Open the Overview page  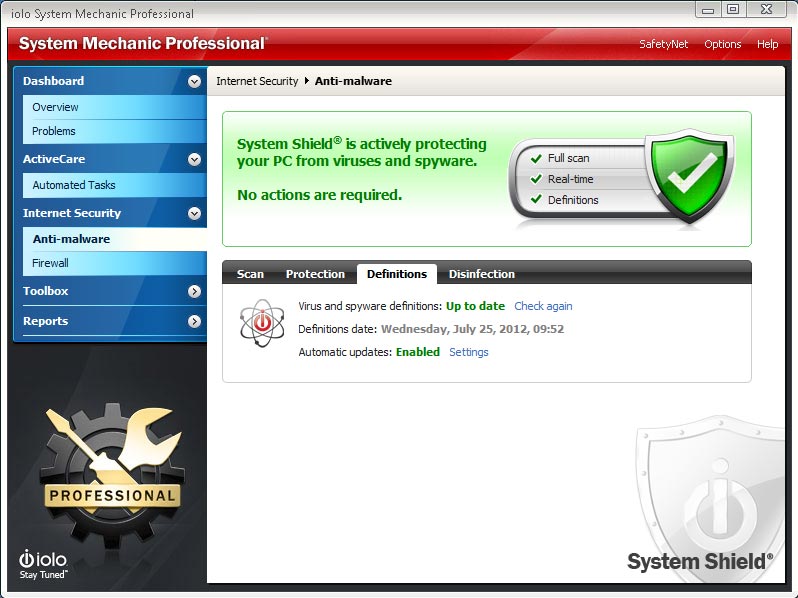click(x=115, y=107)
